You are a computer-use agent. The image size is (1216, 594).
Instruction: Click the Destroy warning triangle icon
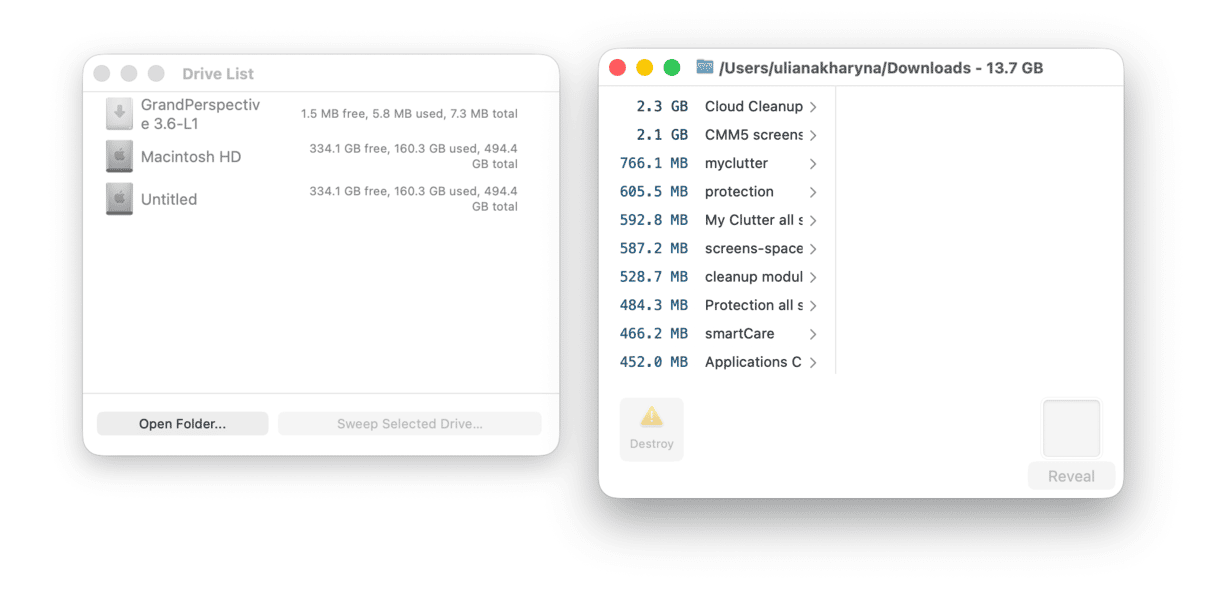tap(651, 418)
